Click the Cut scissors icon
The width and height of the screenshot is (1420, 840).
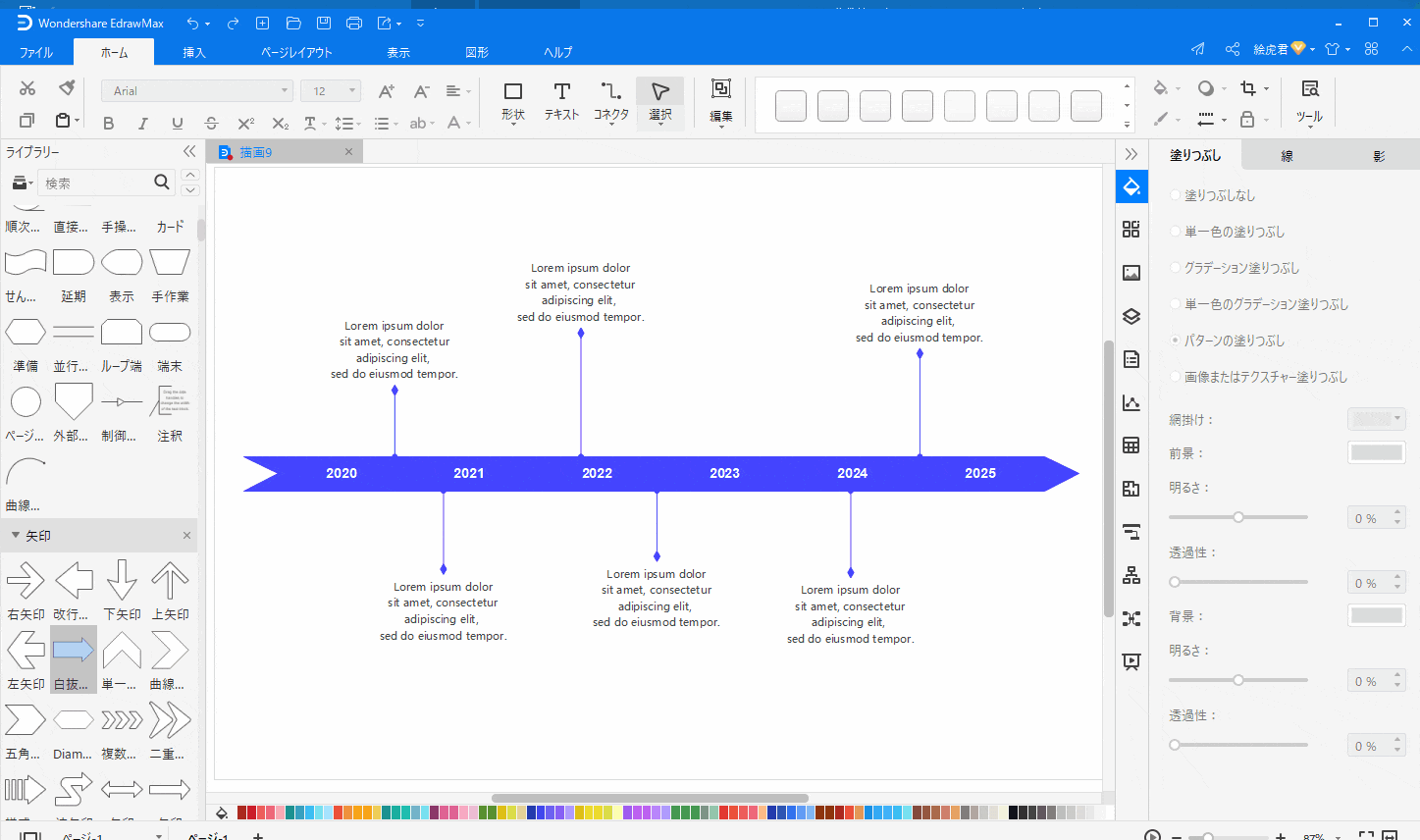(x=27, y=88)
